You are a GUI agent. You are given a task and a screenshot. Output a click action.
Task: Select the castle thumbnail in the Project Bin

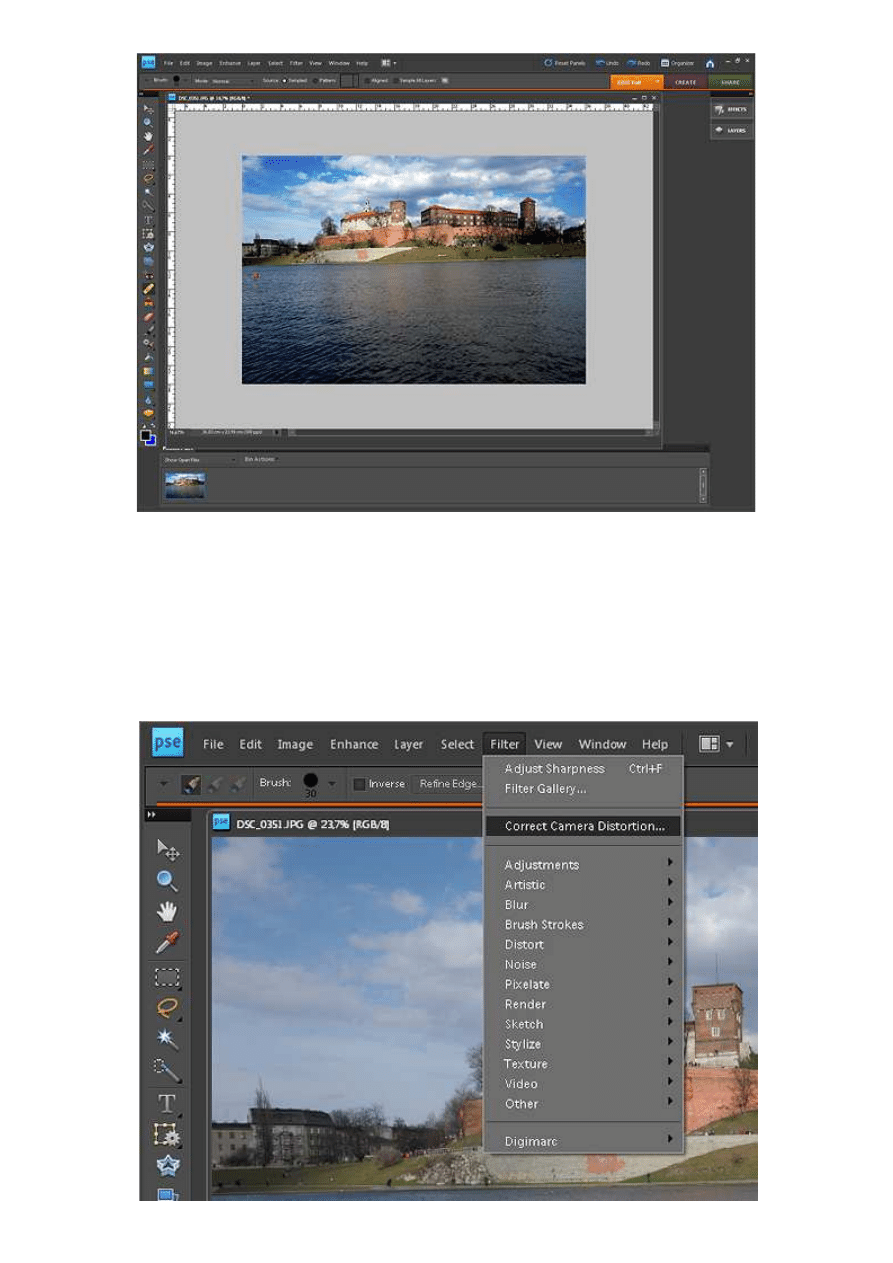[184, 485]
